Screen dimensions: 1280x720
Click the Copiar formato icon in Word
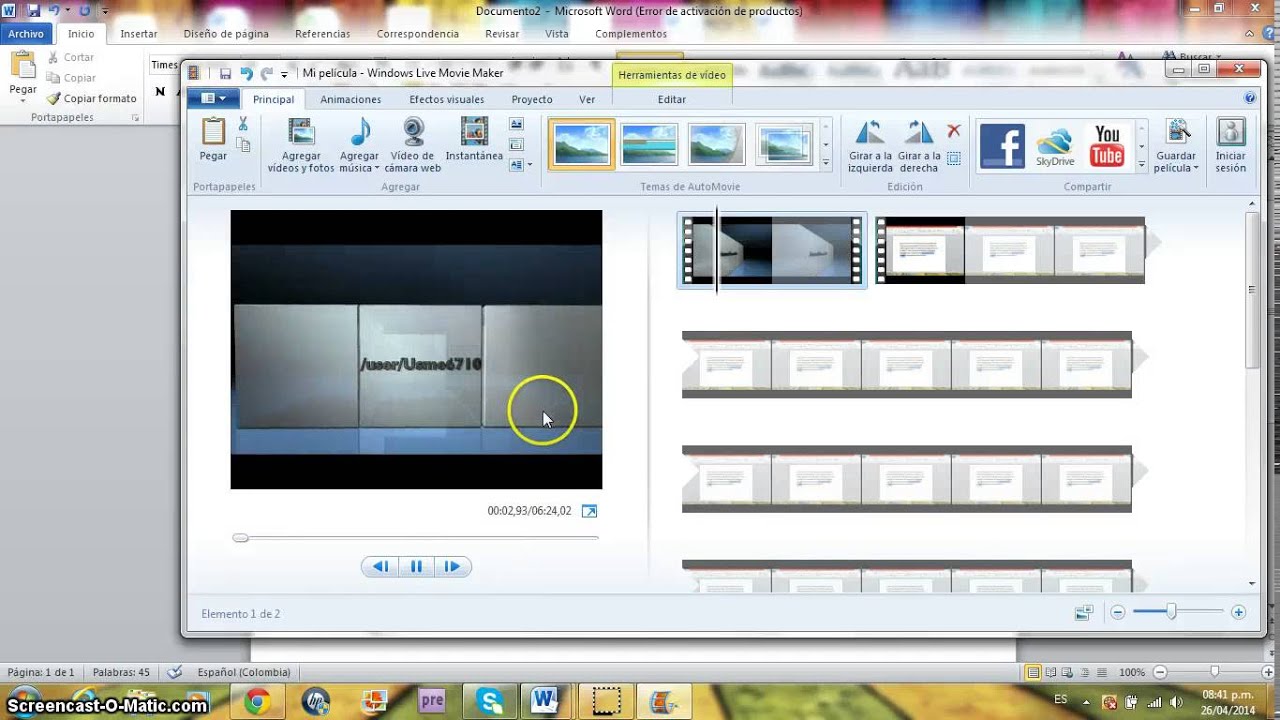[x=53, y=98]
